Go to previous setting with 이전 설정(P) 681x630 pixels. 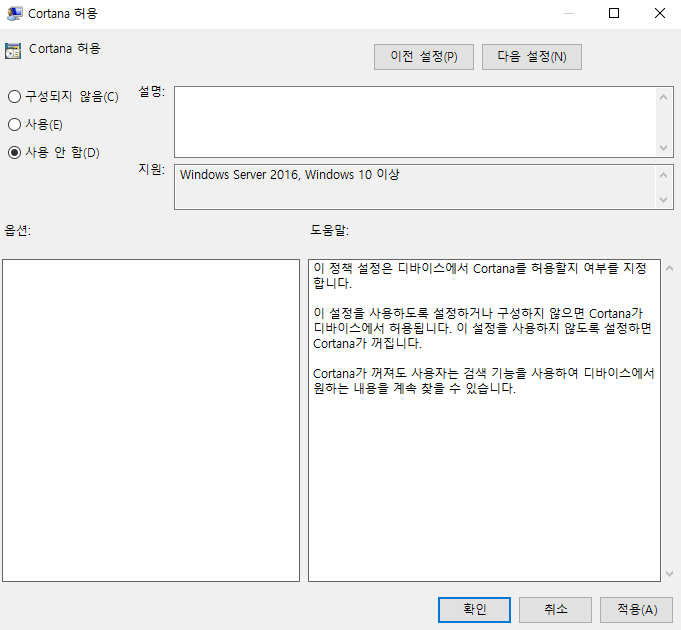pyautogui.click(x=423, y=56)
